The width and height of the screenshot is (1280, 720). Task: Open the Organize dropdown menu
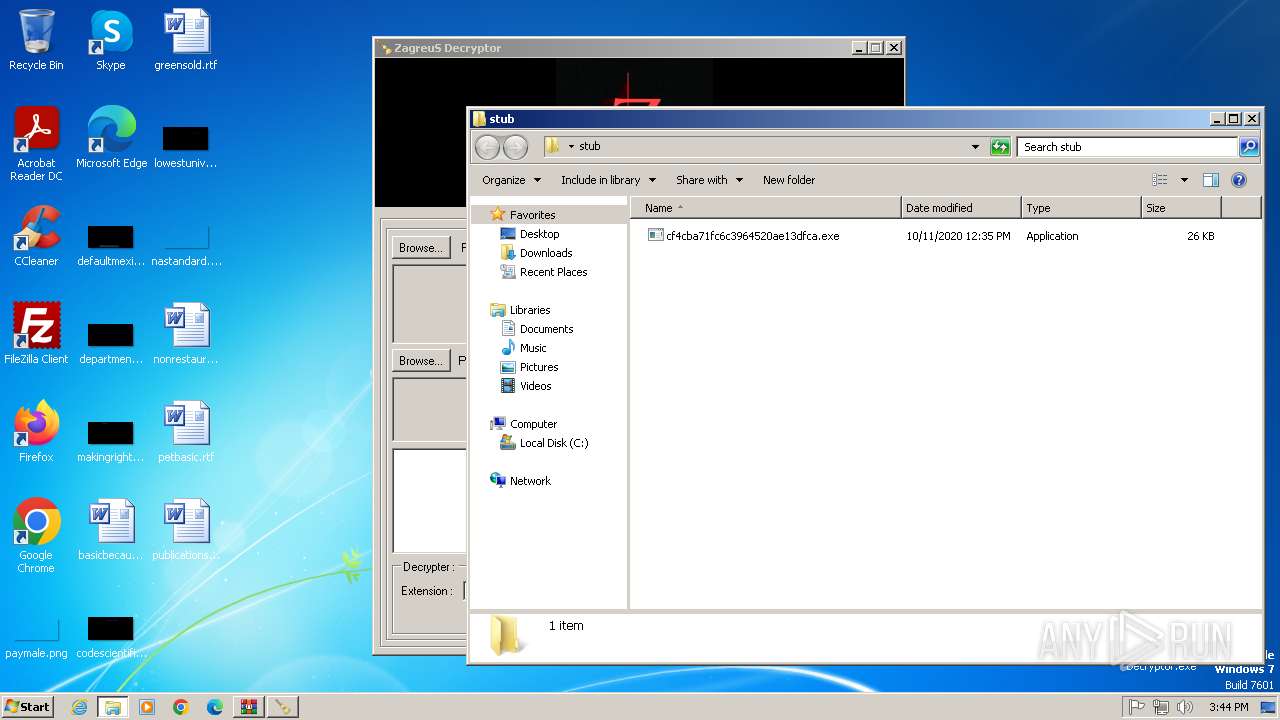tap(511, 180)
